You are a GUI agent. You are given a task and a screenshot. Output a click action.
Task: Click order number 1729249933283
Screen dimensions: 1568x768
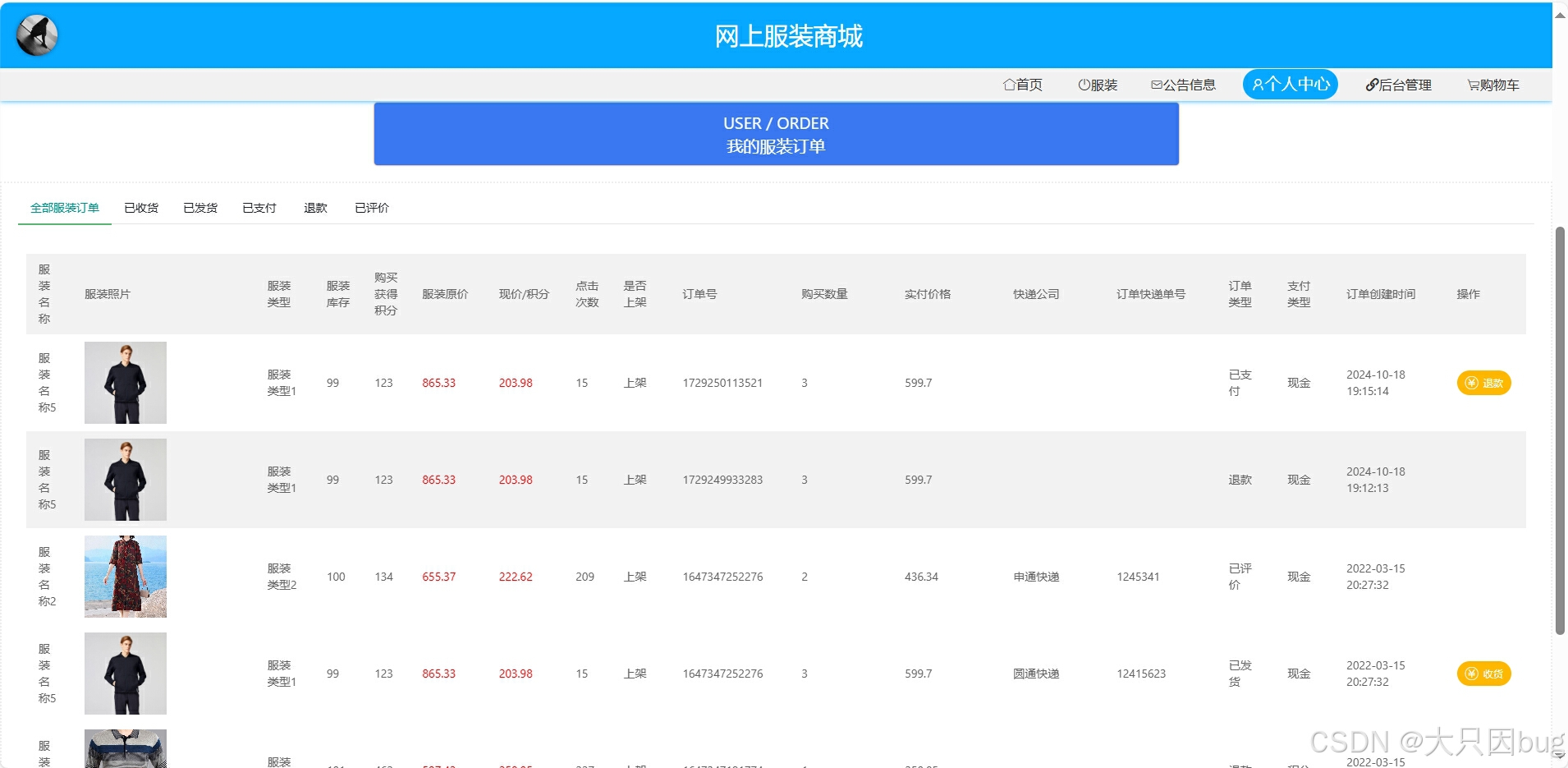[722, 480]
